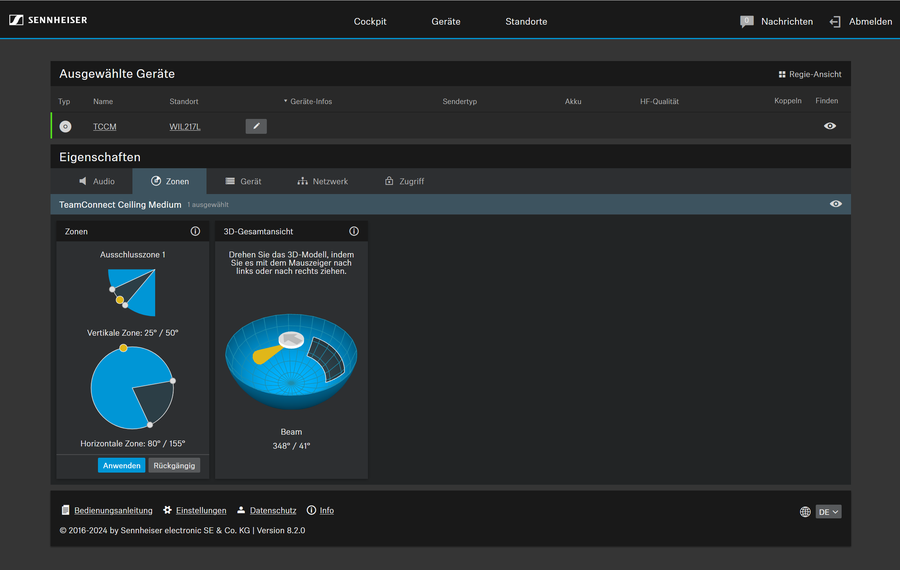
Task: Open the WIL217L location link
Action: [x=185, y=127]
